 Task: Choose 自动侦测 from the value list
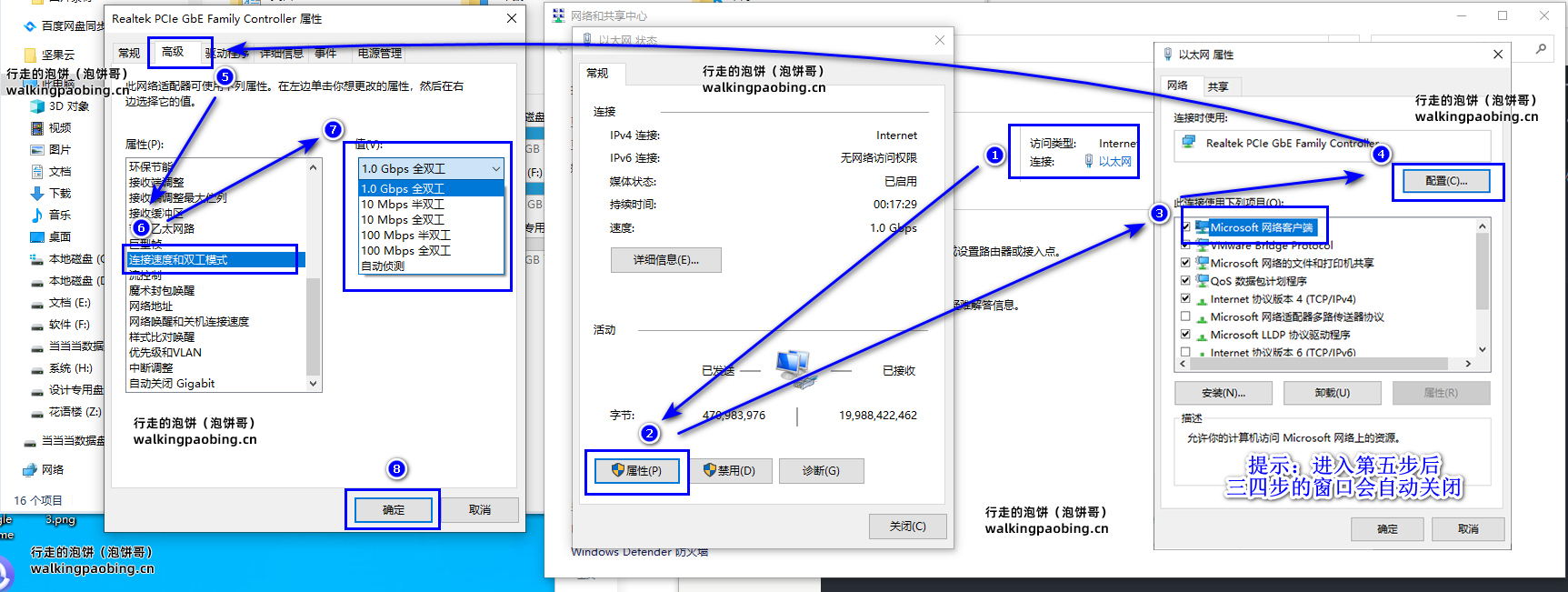pos(432,266)
